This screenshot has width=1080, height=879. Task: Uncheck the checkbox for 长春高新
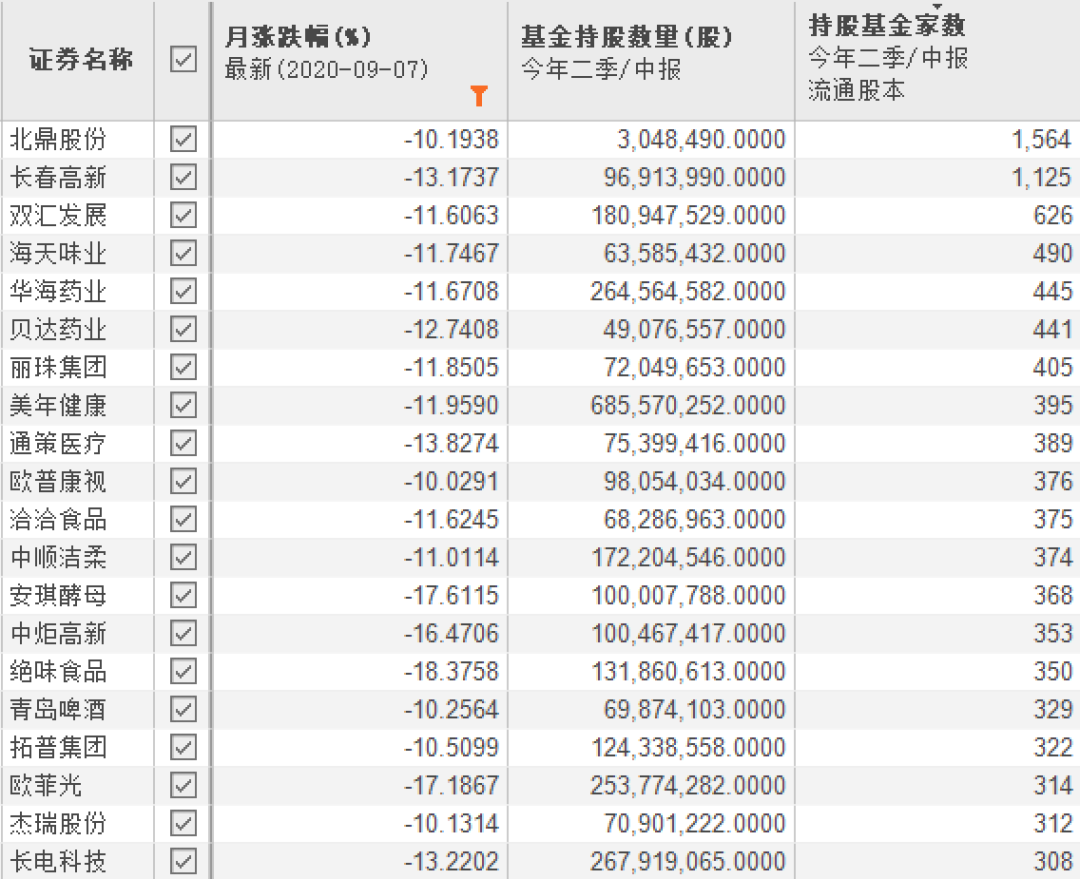[183, 177]
